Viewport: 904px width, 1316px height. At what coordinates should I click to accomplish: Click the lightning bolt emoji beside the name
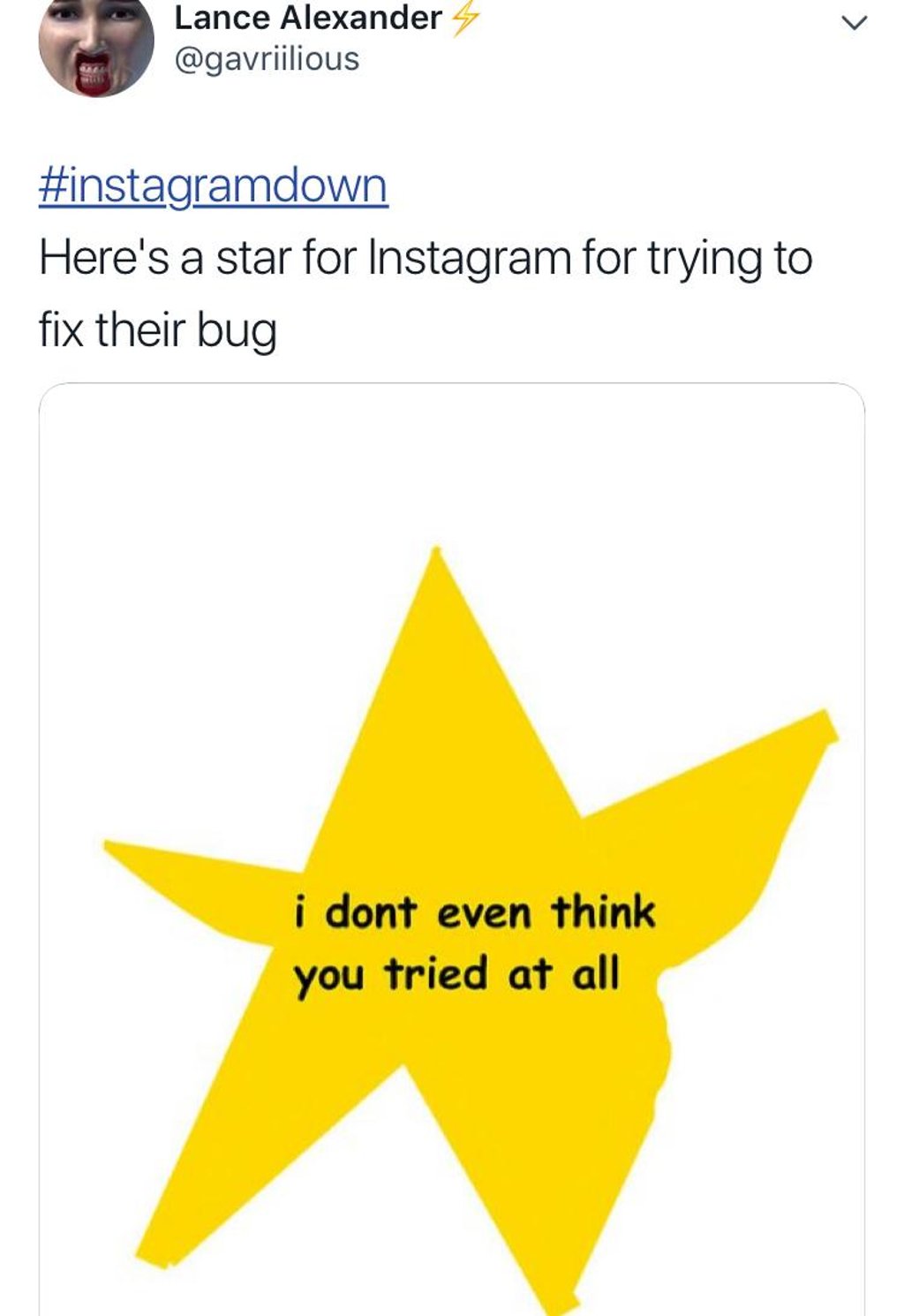(x=465, y=19)
